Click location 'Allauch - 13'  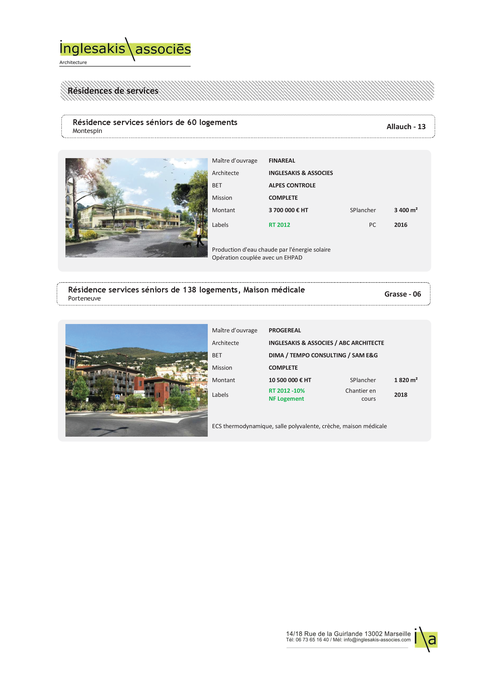pos(406,126)
